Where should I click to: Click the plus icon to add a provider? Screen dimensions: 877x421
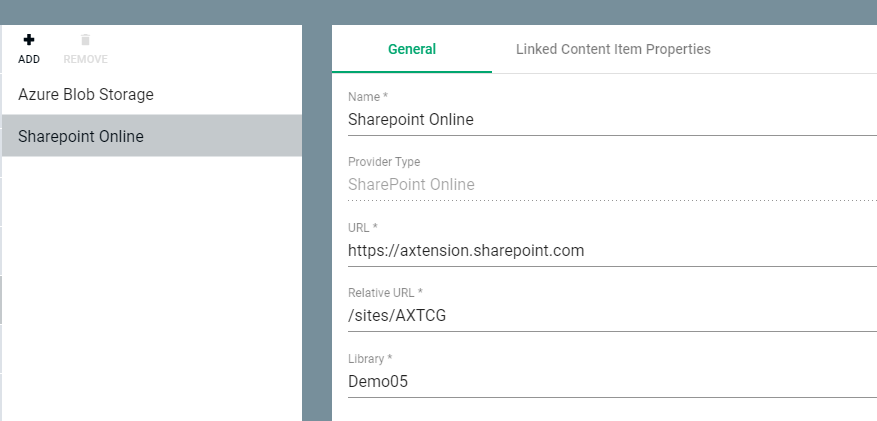(x=29, y=40)
